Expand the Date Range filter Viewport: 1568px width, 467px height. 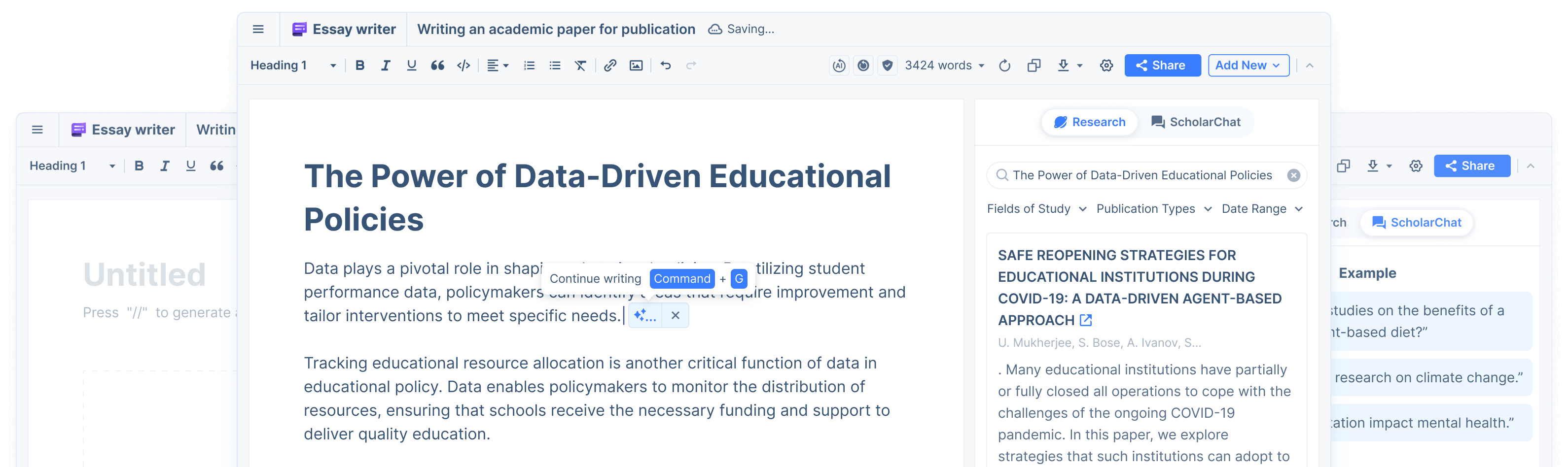(1262, 209)
